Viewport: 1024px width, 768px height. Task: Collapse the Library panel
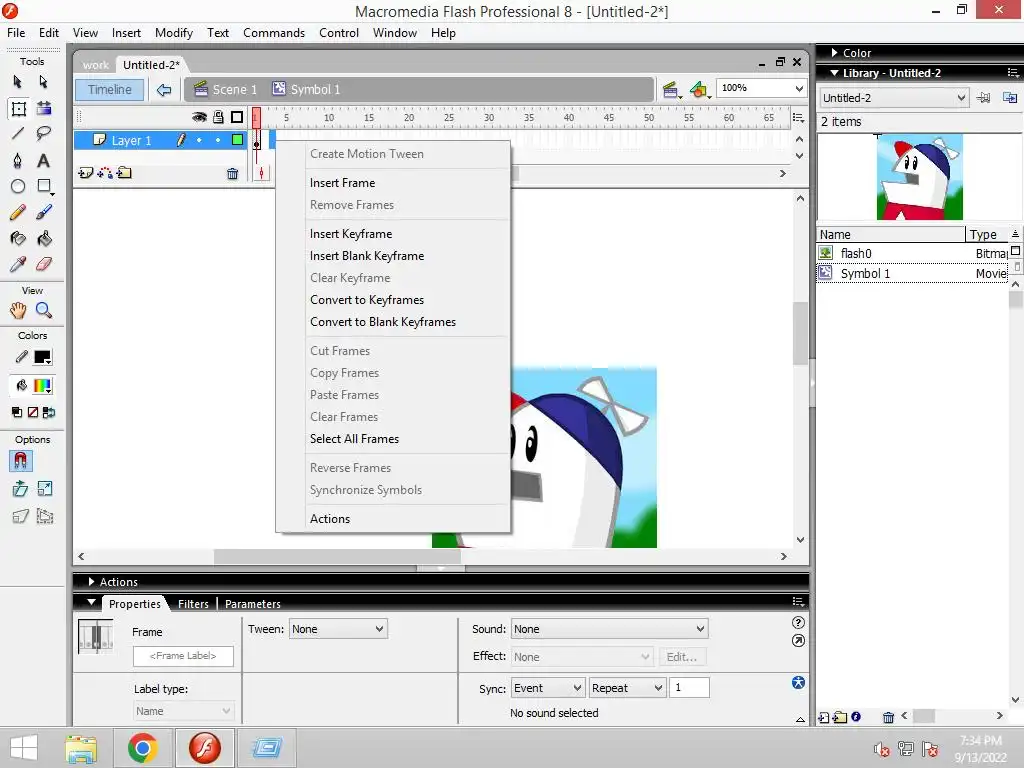(x=835, y=72)
